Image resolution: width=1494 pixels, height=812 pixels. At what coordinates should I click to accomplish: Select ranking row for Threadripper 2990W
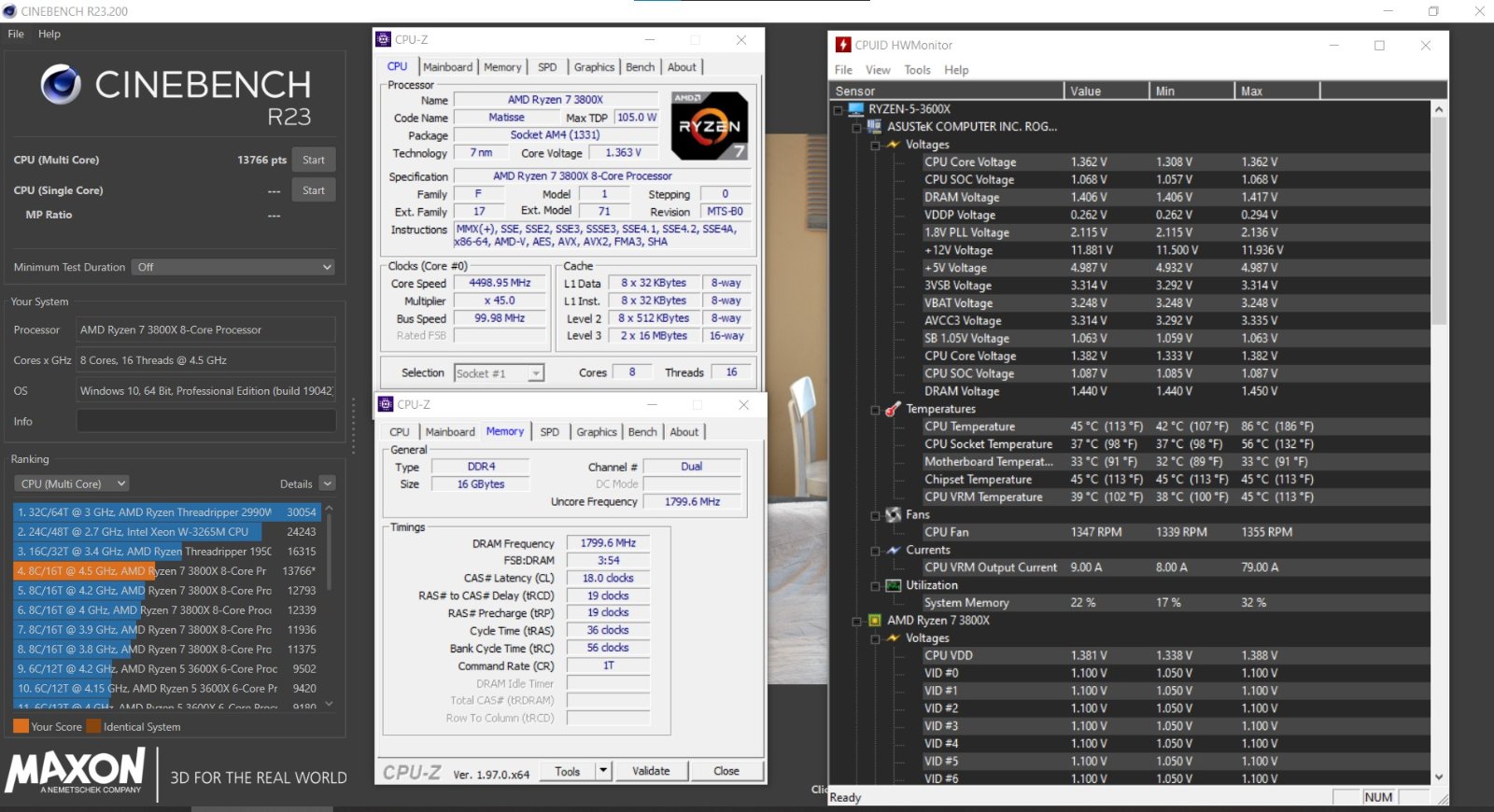tap(167, 512)
